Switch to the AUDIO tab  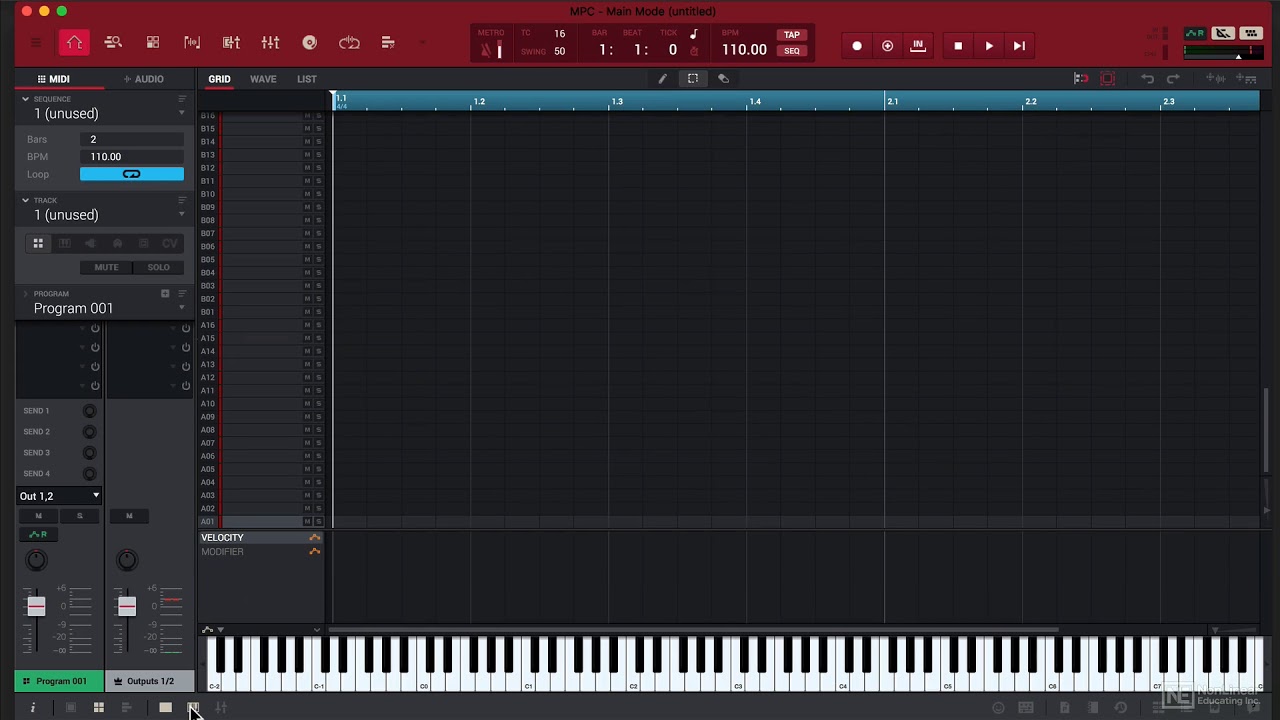click(x=143, y=79)
